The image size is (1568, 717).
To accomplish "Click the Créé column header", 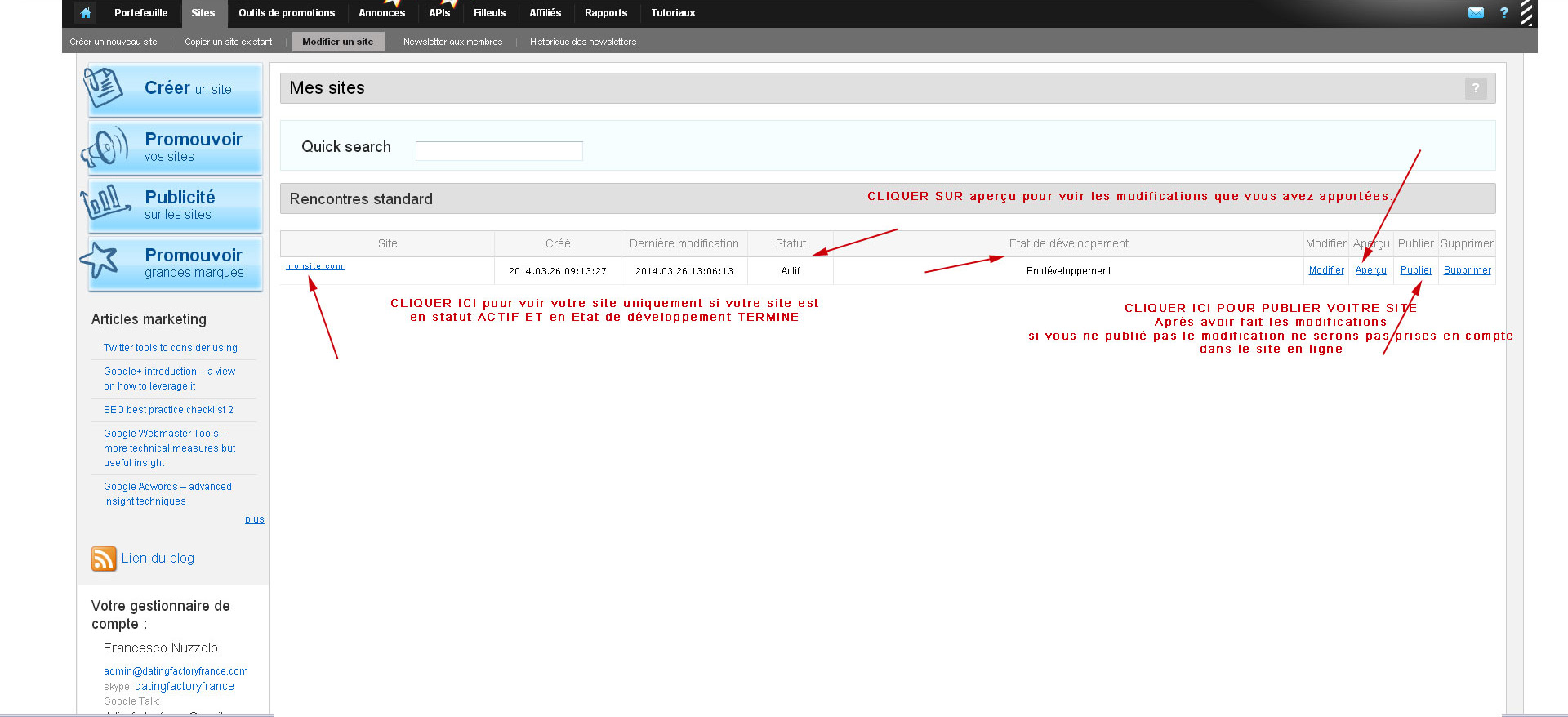I will [x=558, y=243].
